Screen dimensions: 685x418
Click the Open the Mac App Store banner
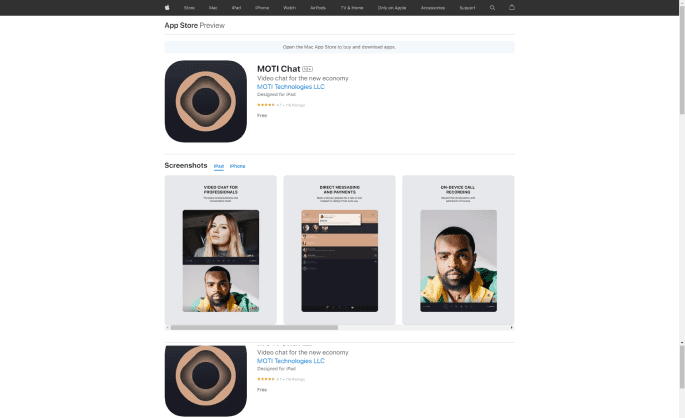[x=339, y=47]
